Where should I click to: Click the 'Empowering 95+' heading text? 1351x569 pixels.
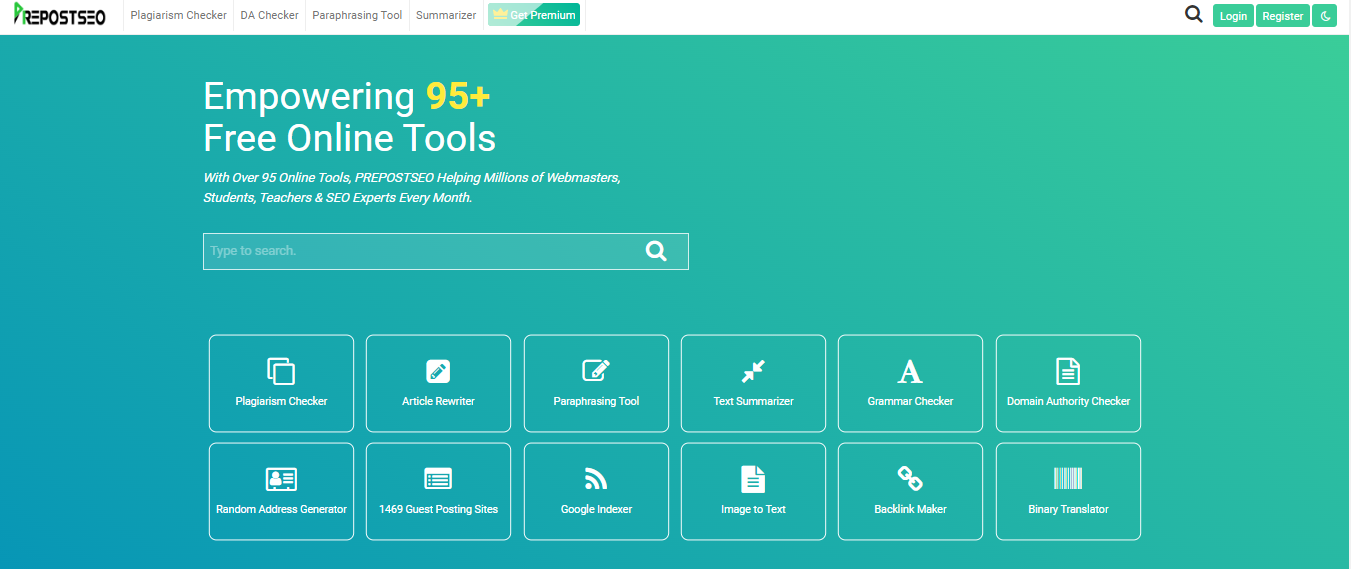346,97
